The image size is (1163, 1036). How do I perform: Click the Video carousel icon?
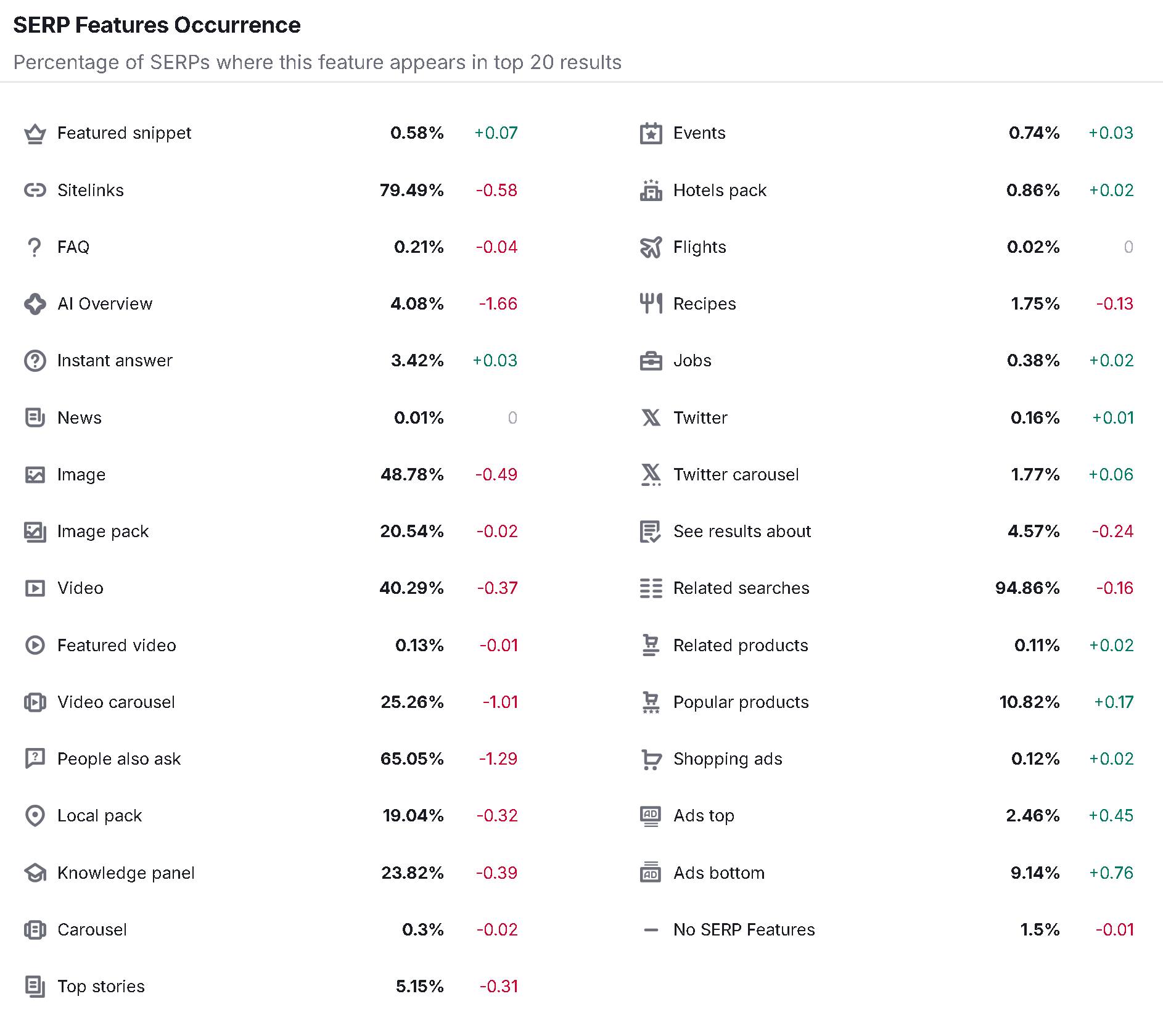35,702
